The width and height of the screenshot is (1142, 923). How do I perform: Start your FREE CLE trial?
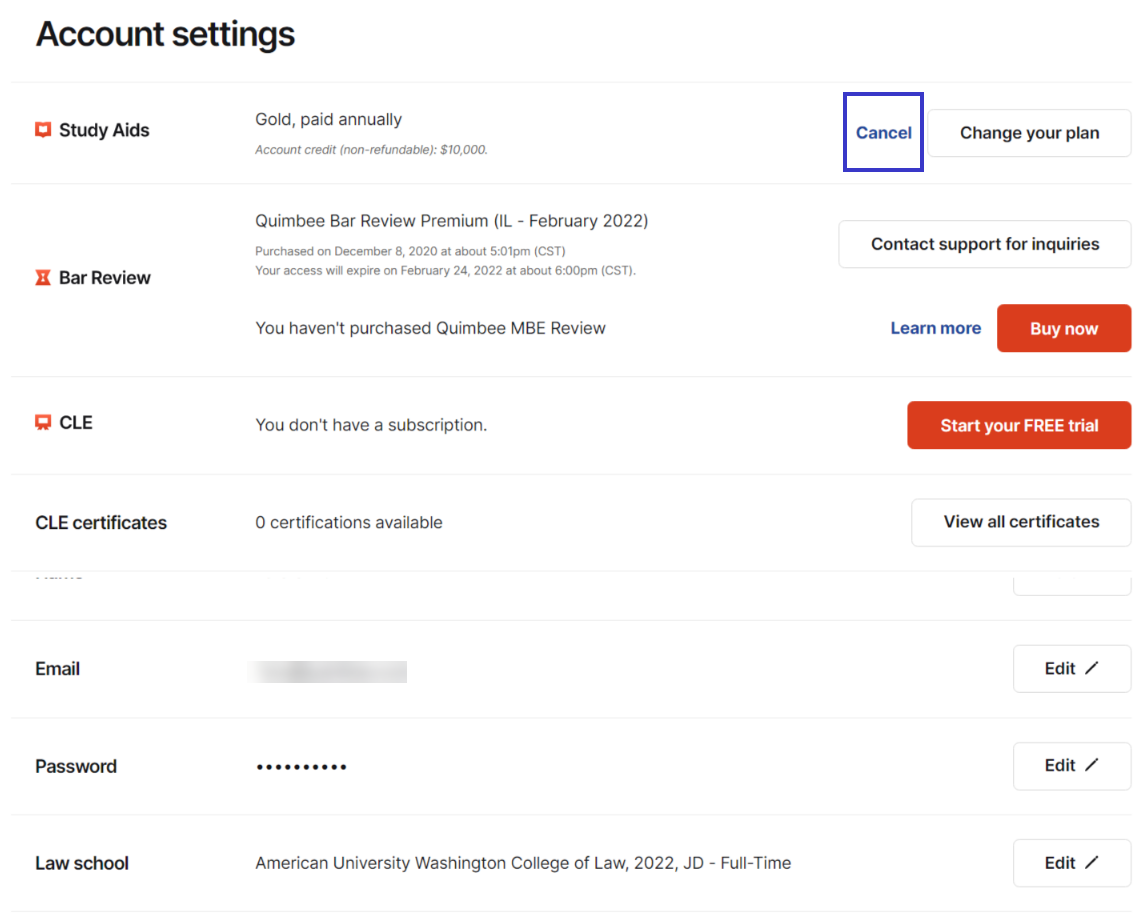(1019, 425)
